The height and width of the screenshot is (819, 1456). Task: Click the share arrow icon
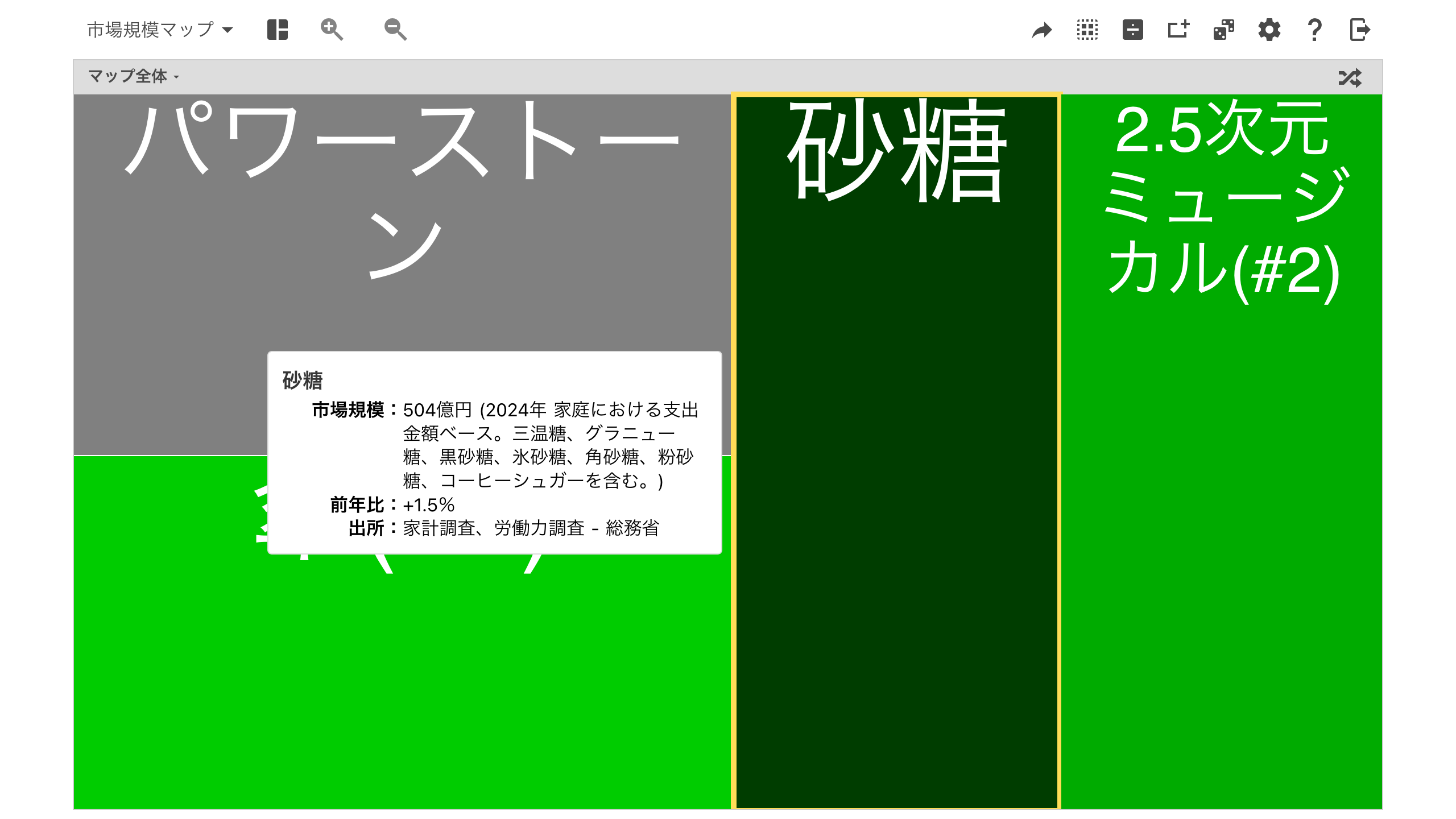click(x=1042, y=30)
